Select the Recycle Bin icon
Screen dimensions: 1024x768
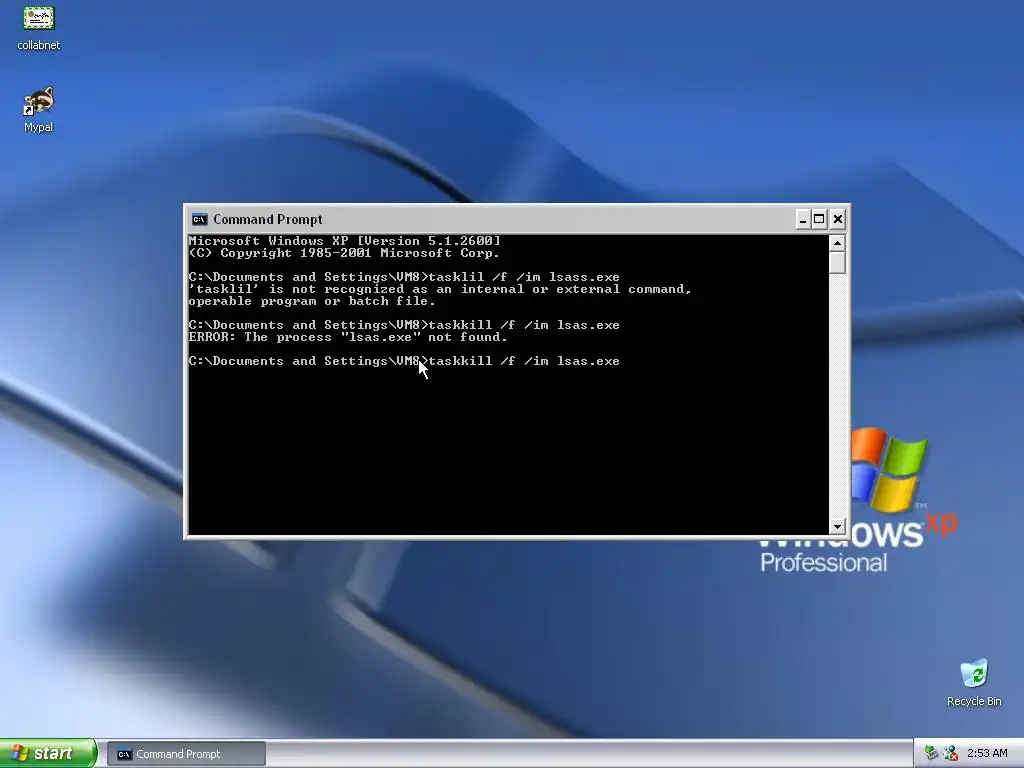[x=974, y=683]
